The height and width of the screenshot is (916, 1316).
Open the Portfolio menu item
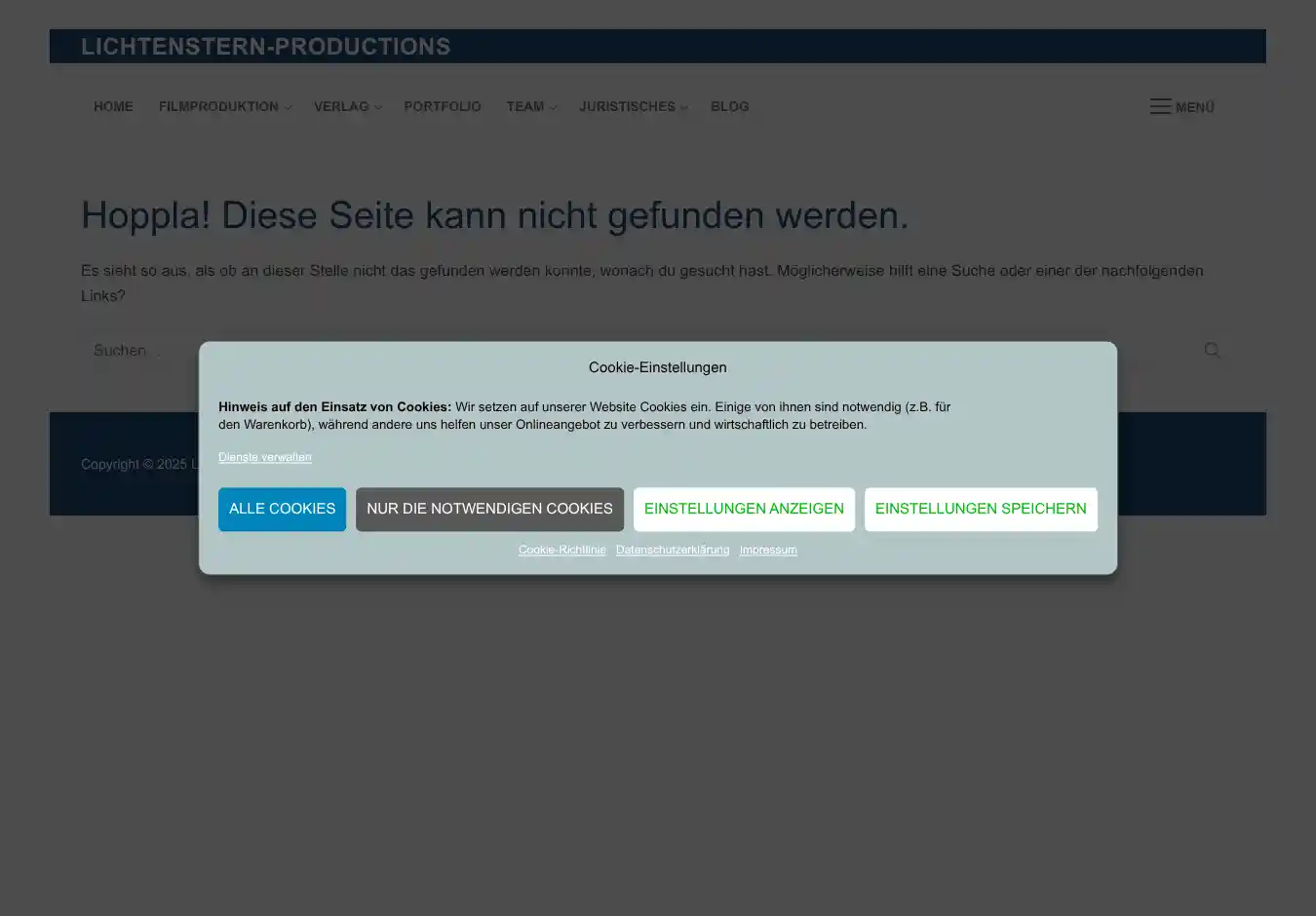point(443,107)
